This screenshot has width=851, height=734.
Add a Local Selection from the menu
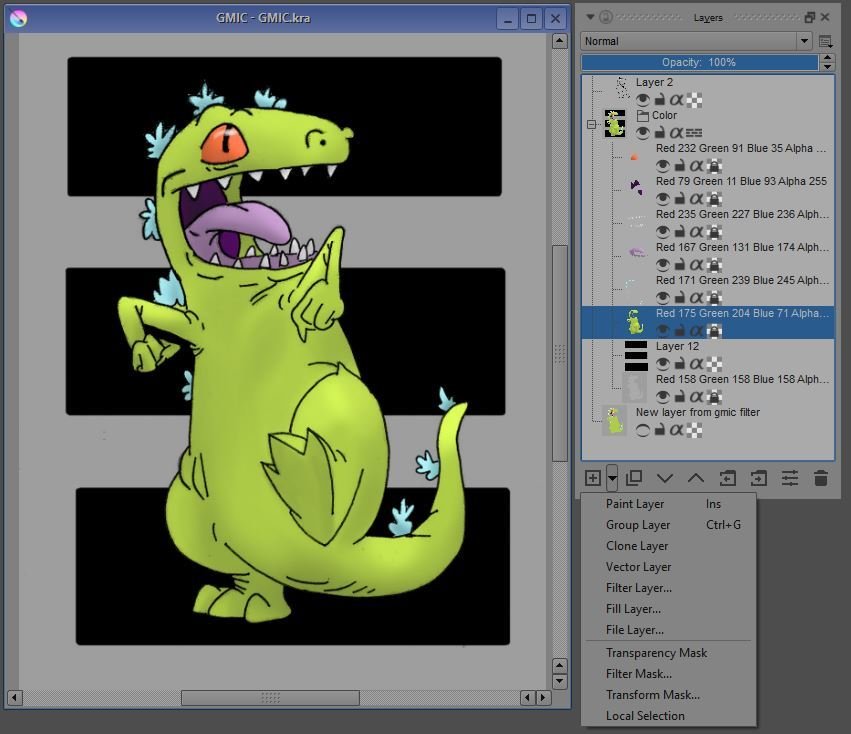pos(669,716)
